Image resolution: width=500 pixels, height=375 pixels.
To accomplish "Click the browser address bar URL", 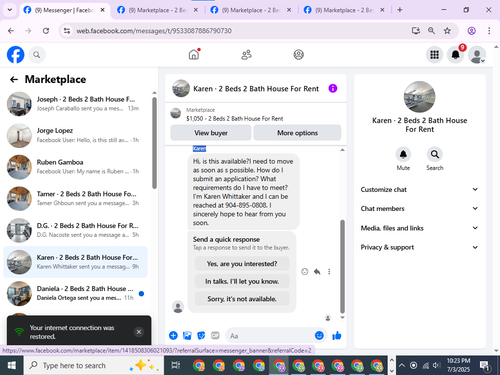I will coord(154,31).
